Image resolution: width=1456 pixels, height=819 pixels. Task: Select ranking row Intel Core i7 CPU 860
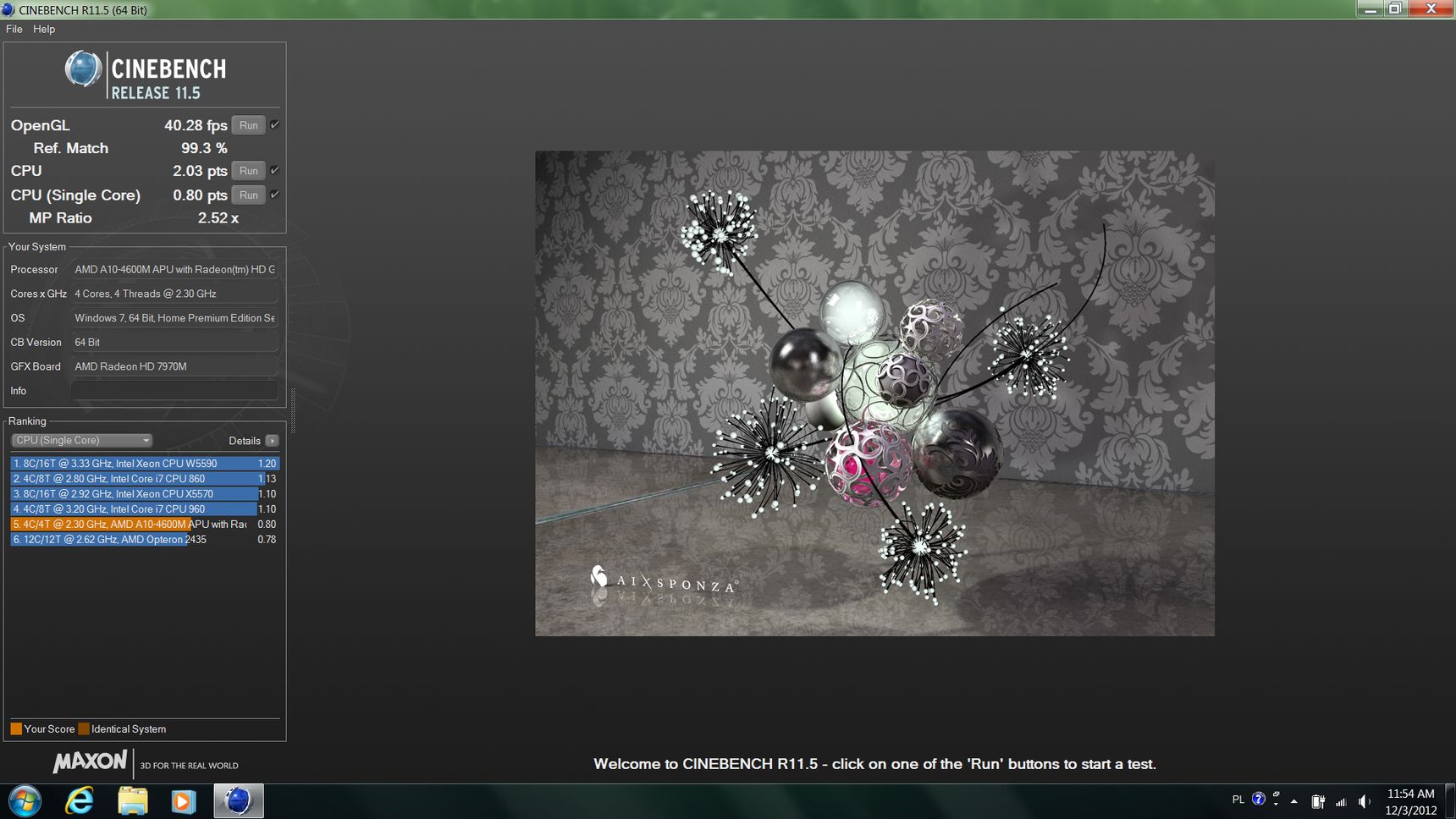[x=145, y=479]
